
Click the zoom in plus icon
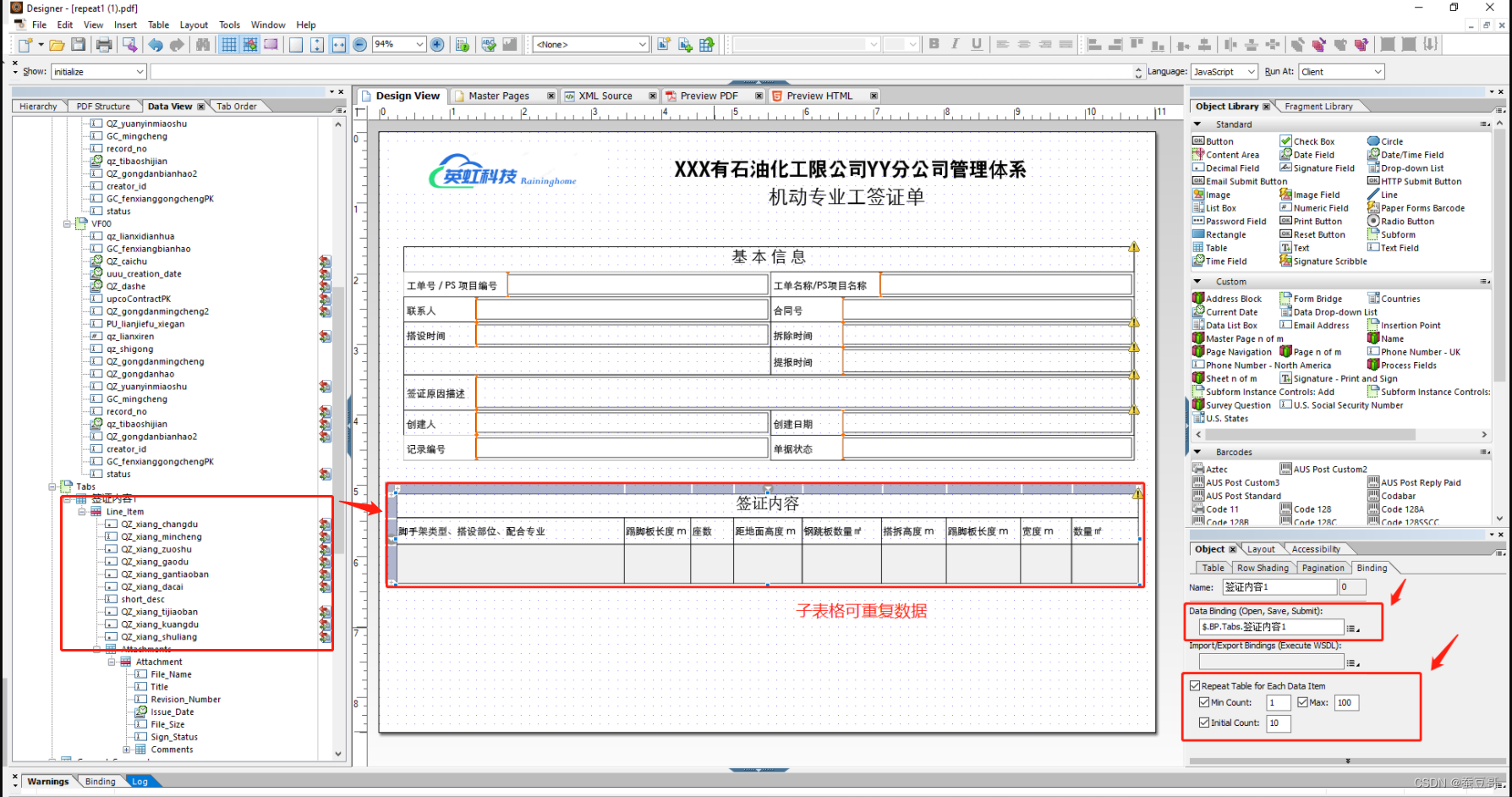[437, 45]
